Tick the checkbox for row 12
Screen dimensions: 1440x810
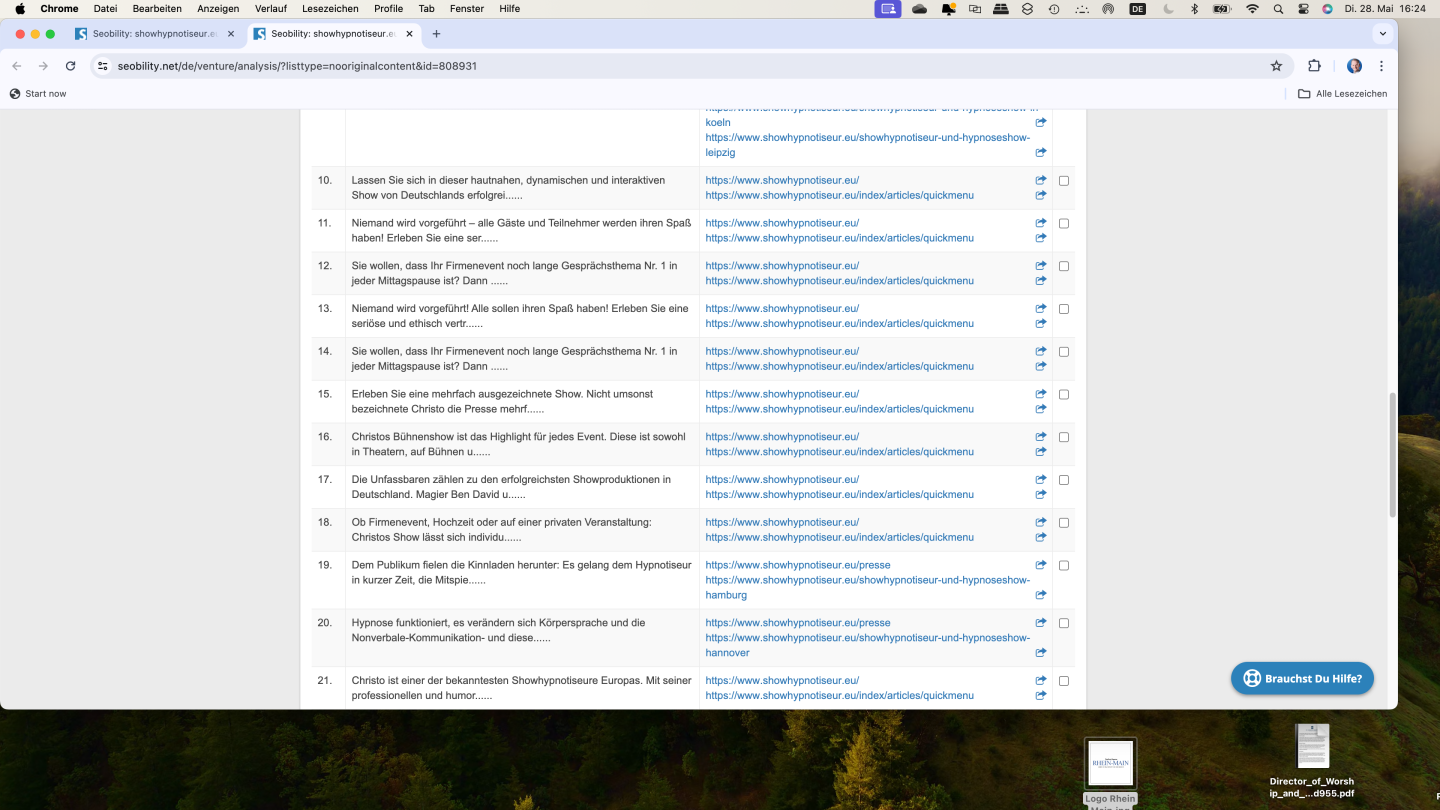(x=1063, y=266)
